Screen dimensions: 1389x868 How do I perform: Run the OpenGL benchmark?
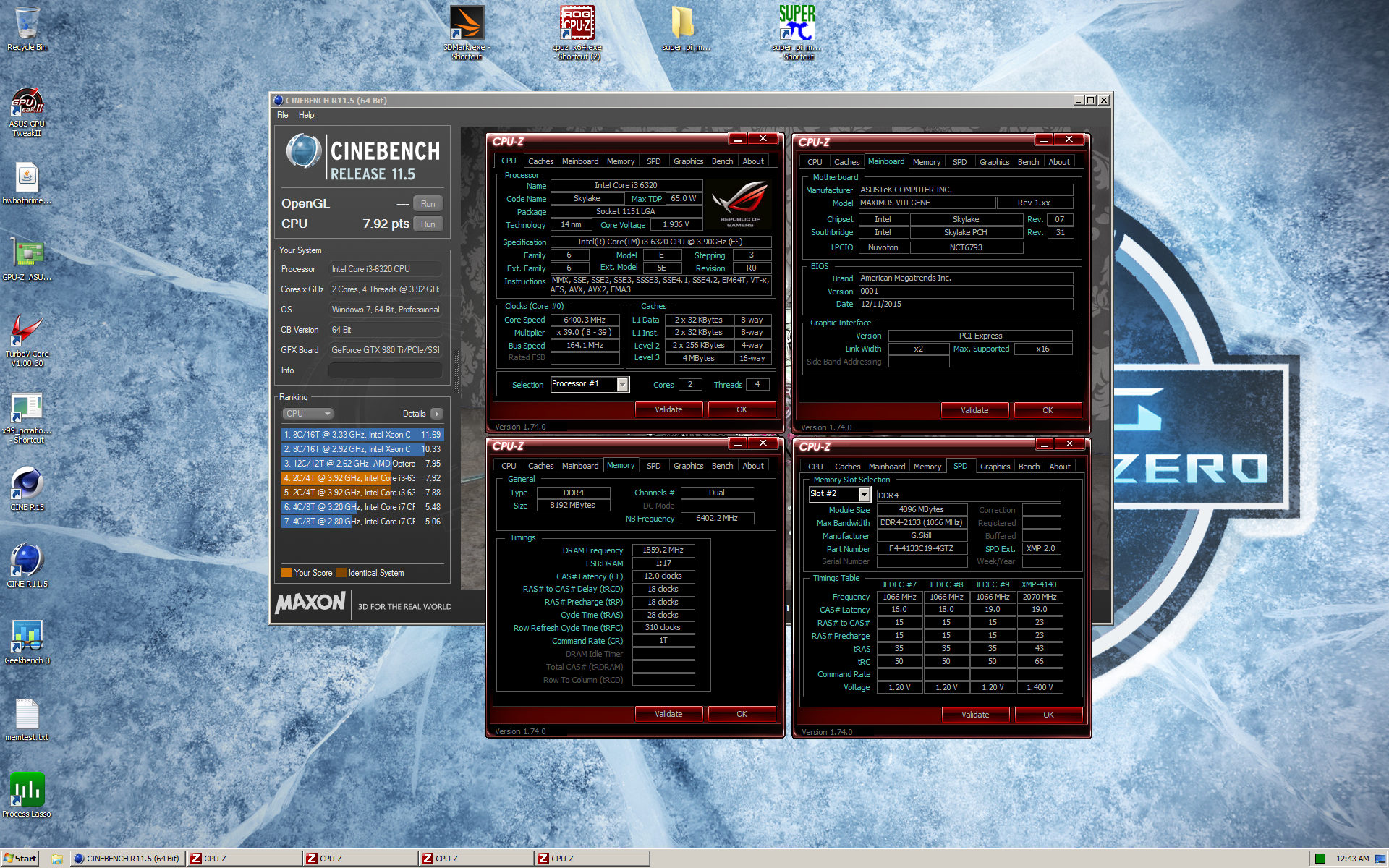tap(428, 204)
